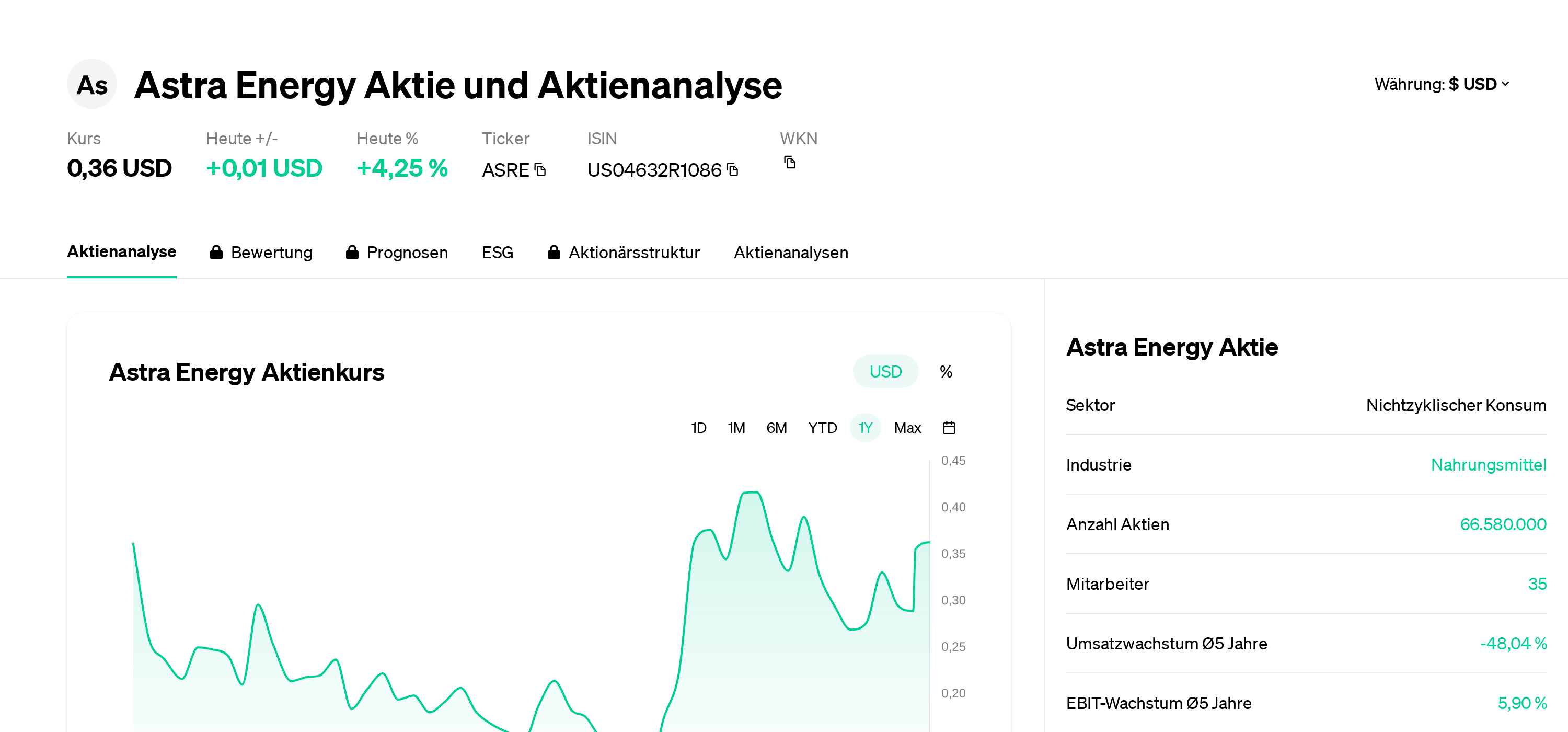Copy the ticker symbol ASRE

[x=541, y=169]
